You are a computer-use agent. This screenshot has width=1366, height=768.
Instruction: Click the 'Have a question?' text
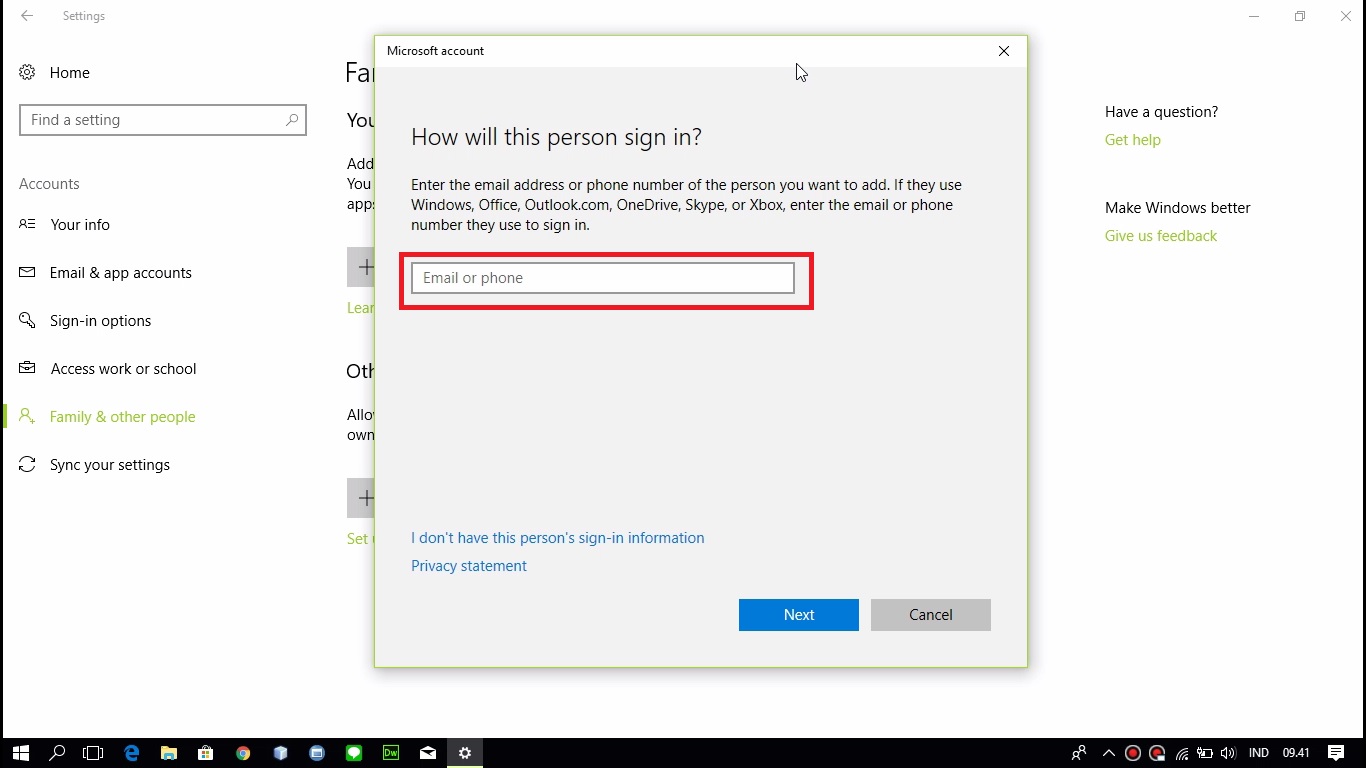click(1162, 112)
